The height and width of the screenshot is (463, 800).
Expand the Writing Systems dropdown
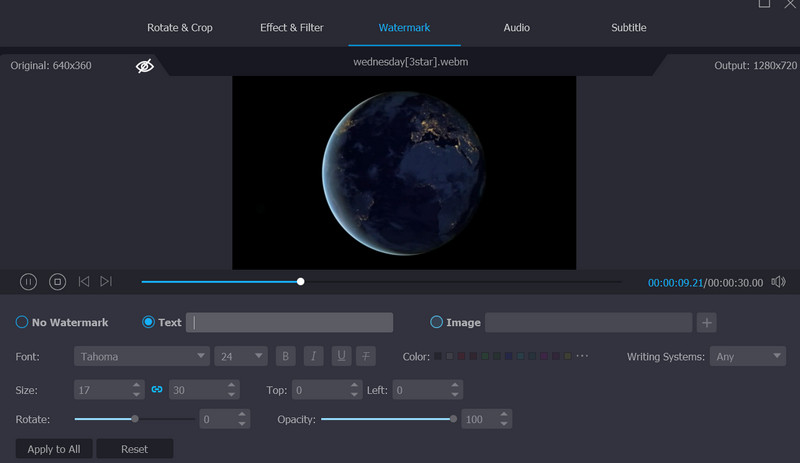coord(749,356)
